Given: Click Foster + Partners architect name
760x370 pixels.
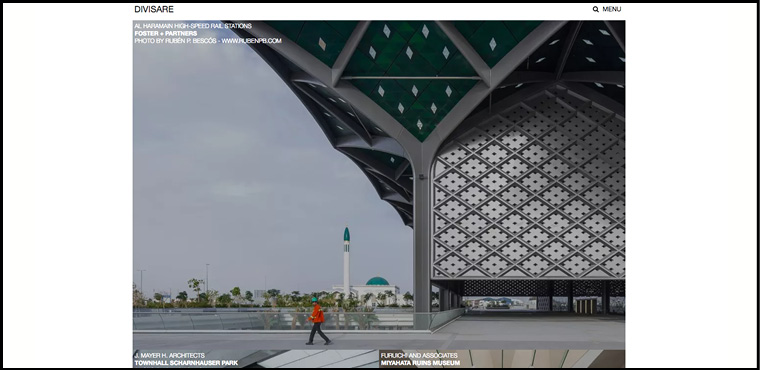Looking at the screenshot, I should click(166, 33).
